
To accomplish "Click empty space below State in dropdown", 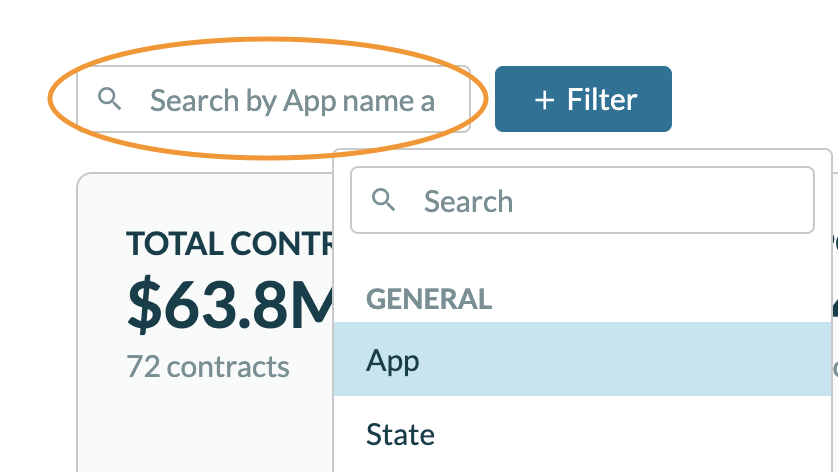I will click(580, 464).
